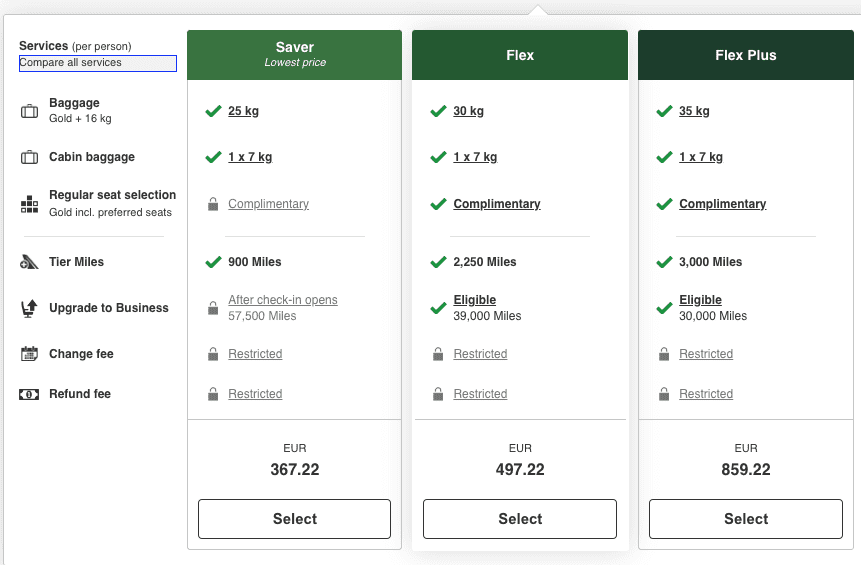Open Complimentary seat selection link under Flex
This screenshot has height=565, width=861.
click(x=497, y=204)
